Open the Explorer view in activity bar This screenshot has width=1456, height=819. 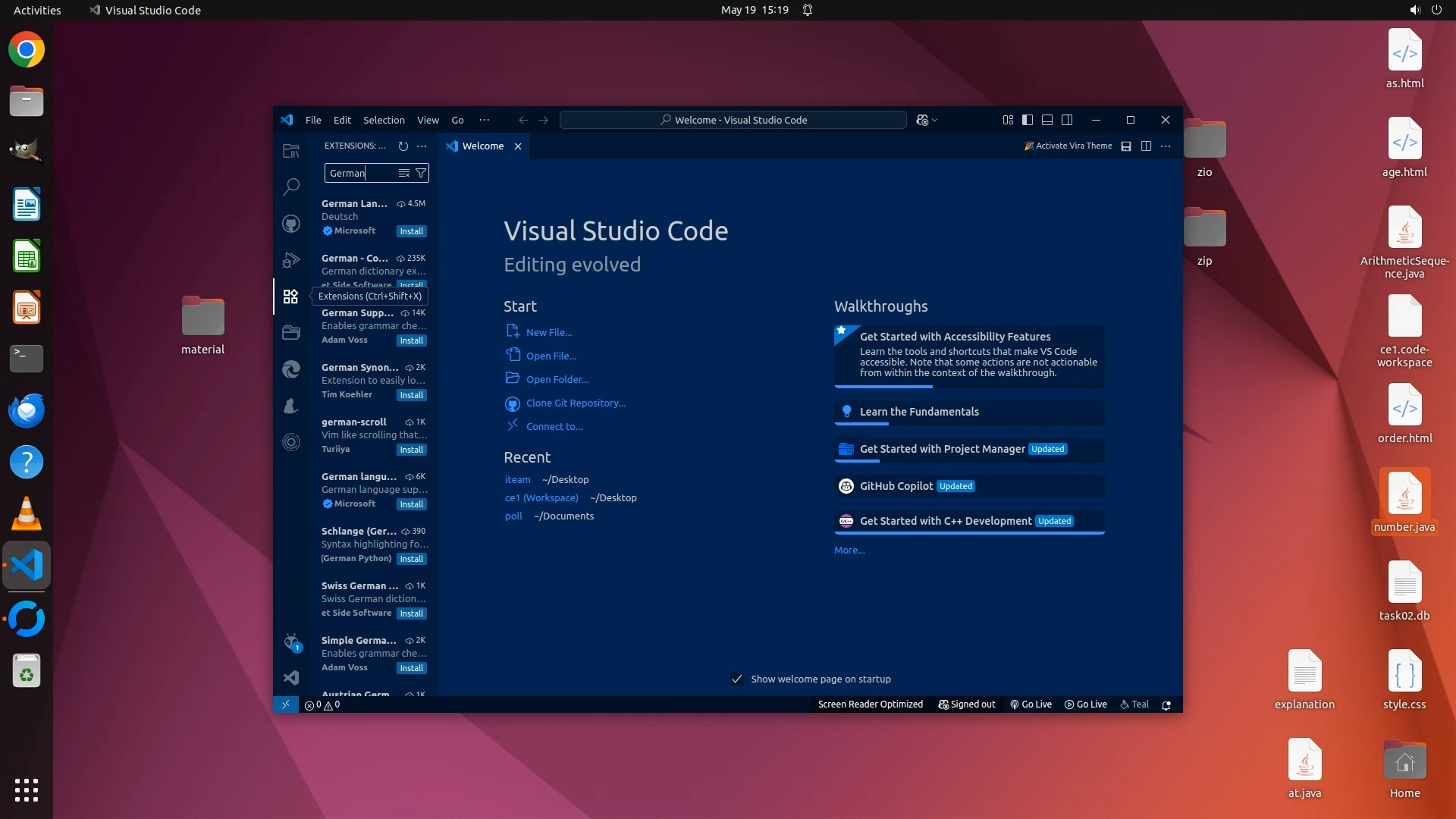pyautogui.click(x=291, y=151)
